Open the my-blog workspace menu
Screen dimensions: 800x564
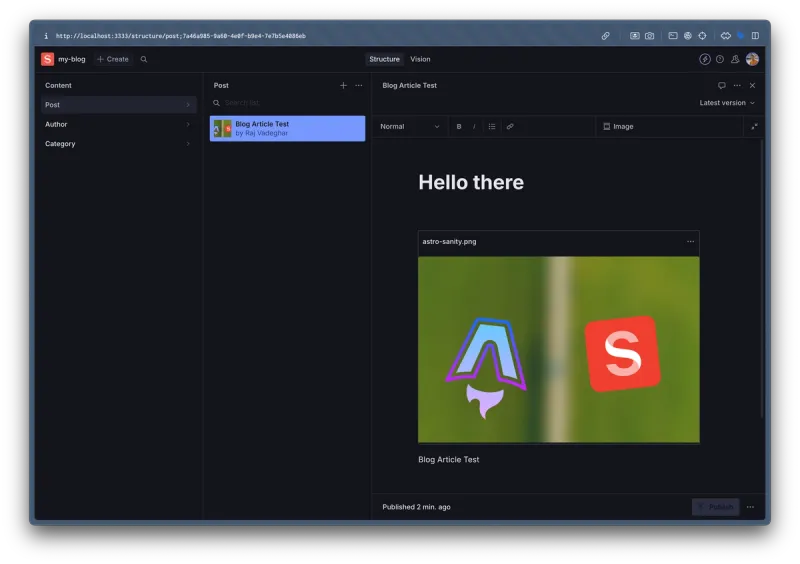point(71,59)
